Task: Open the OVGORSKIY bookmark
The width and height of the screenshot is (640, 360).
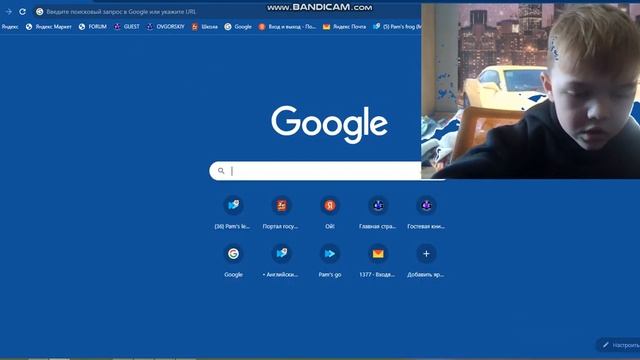Action: click(165, 27)
